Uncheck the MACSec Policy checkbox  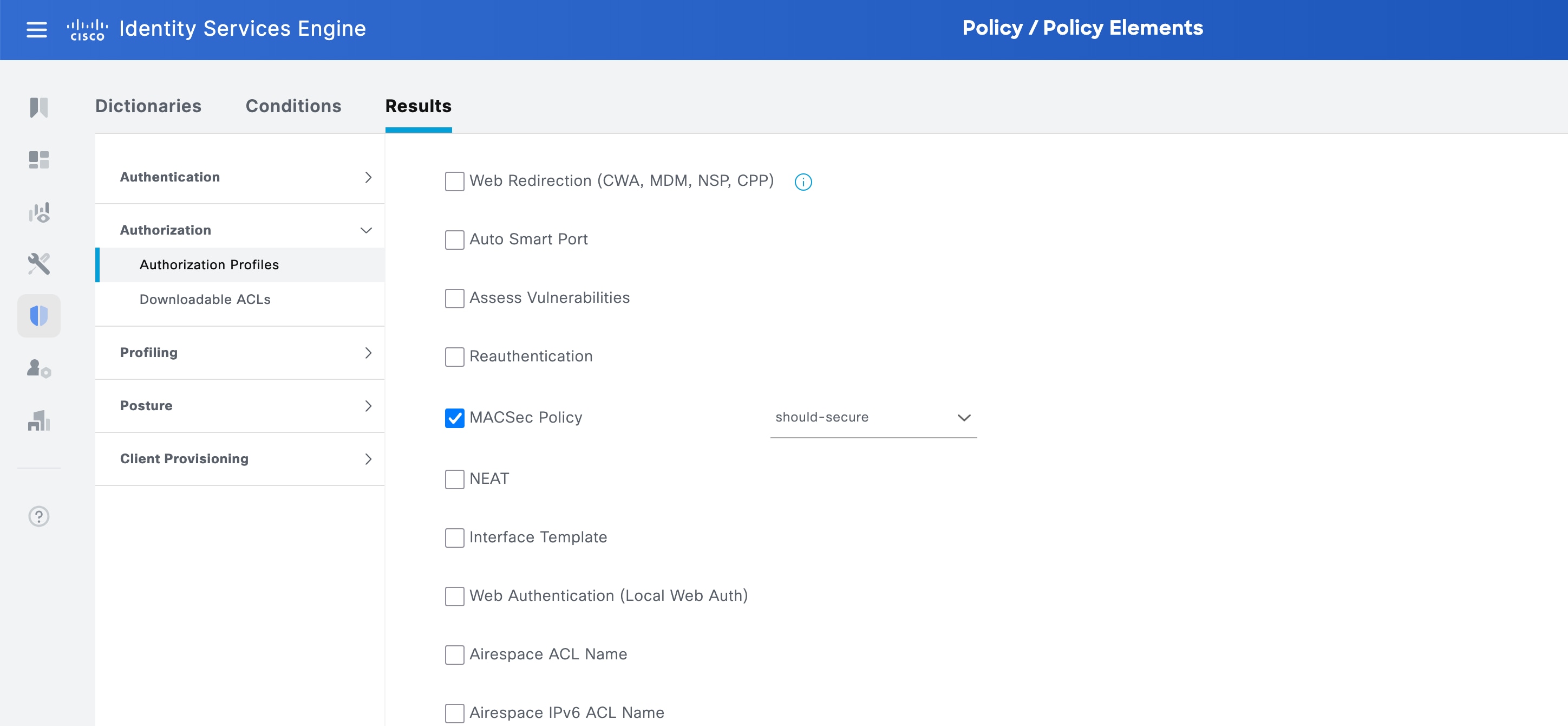(454, 418)
